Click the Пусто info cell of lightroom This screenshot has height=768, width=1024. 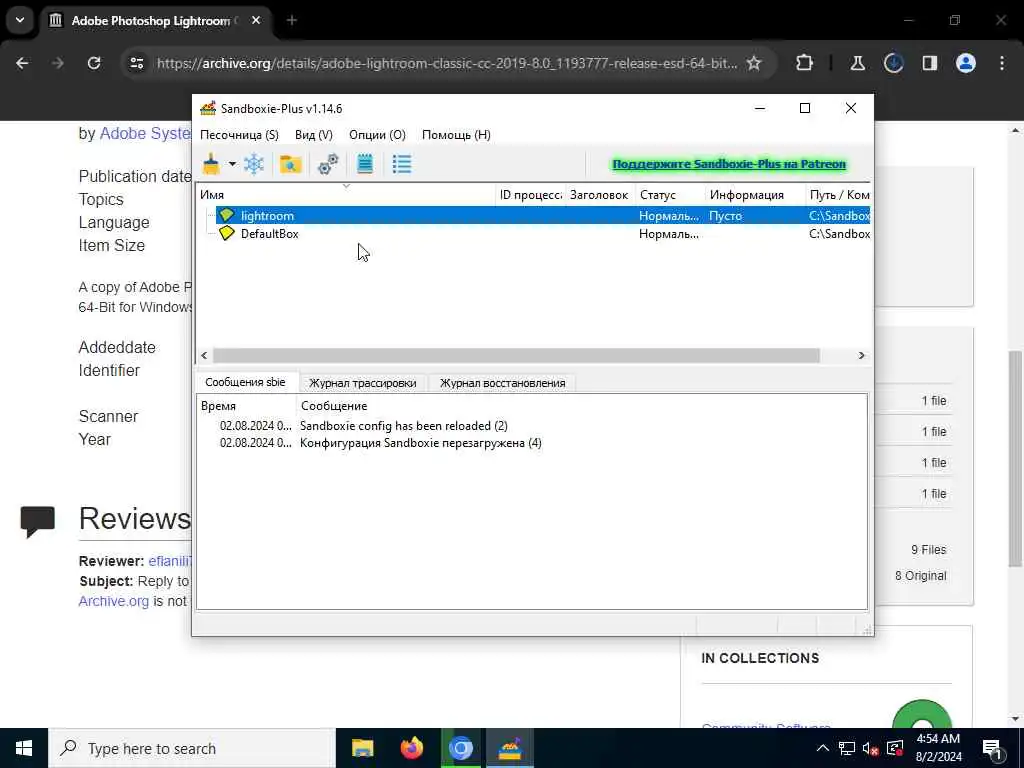pos(726,216)
